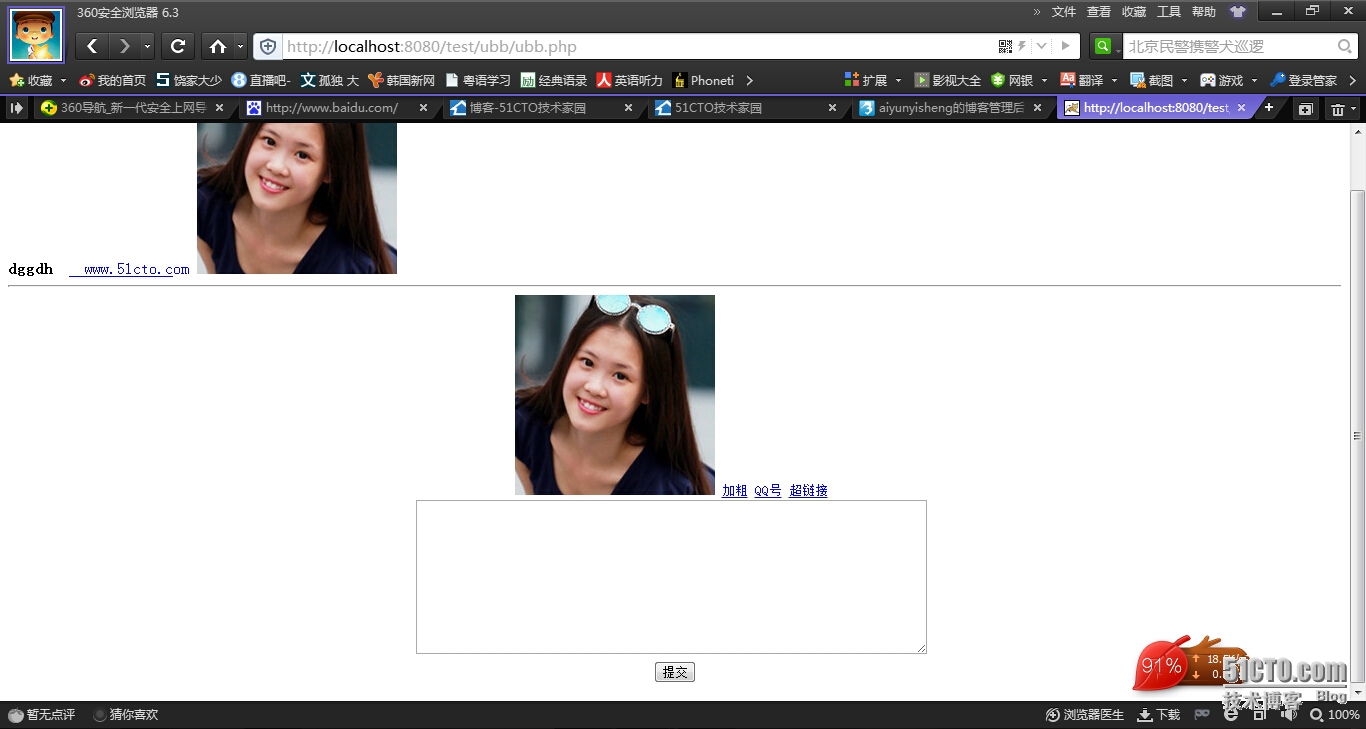Click the 超链接 hyperlink link
1366x729 pixels.
808,491
